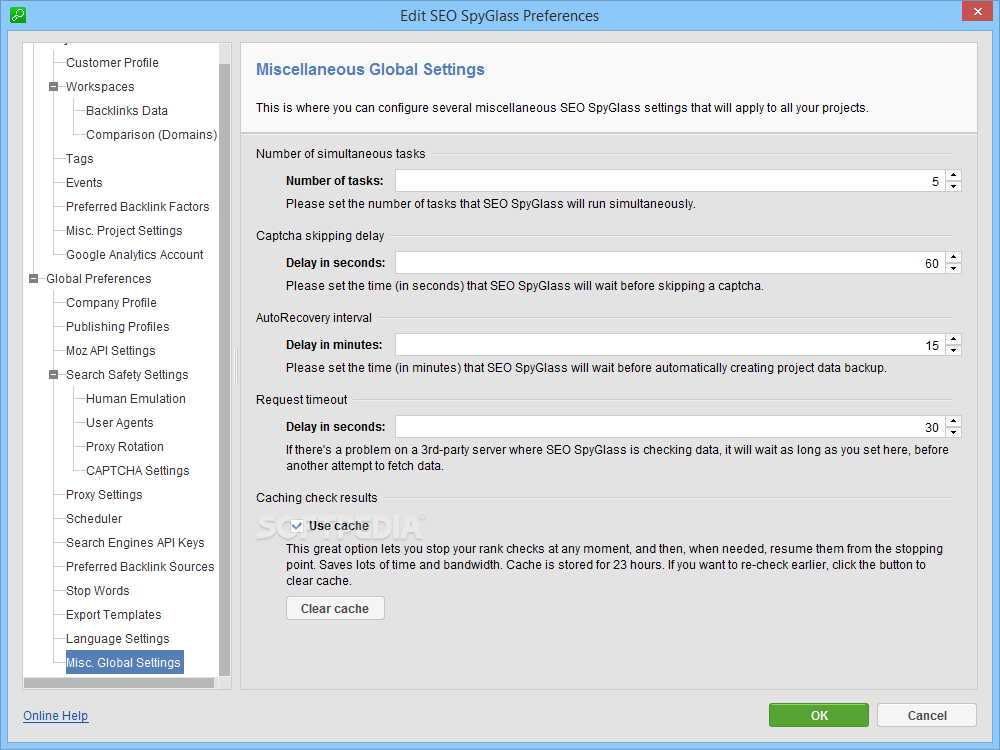Click the Captcha Delay in seconds field
This screenshot has height=750, width=1000.
point(670,263)
